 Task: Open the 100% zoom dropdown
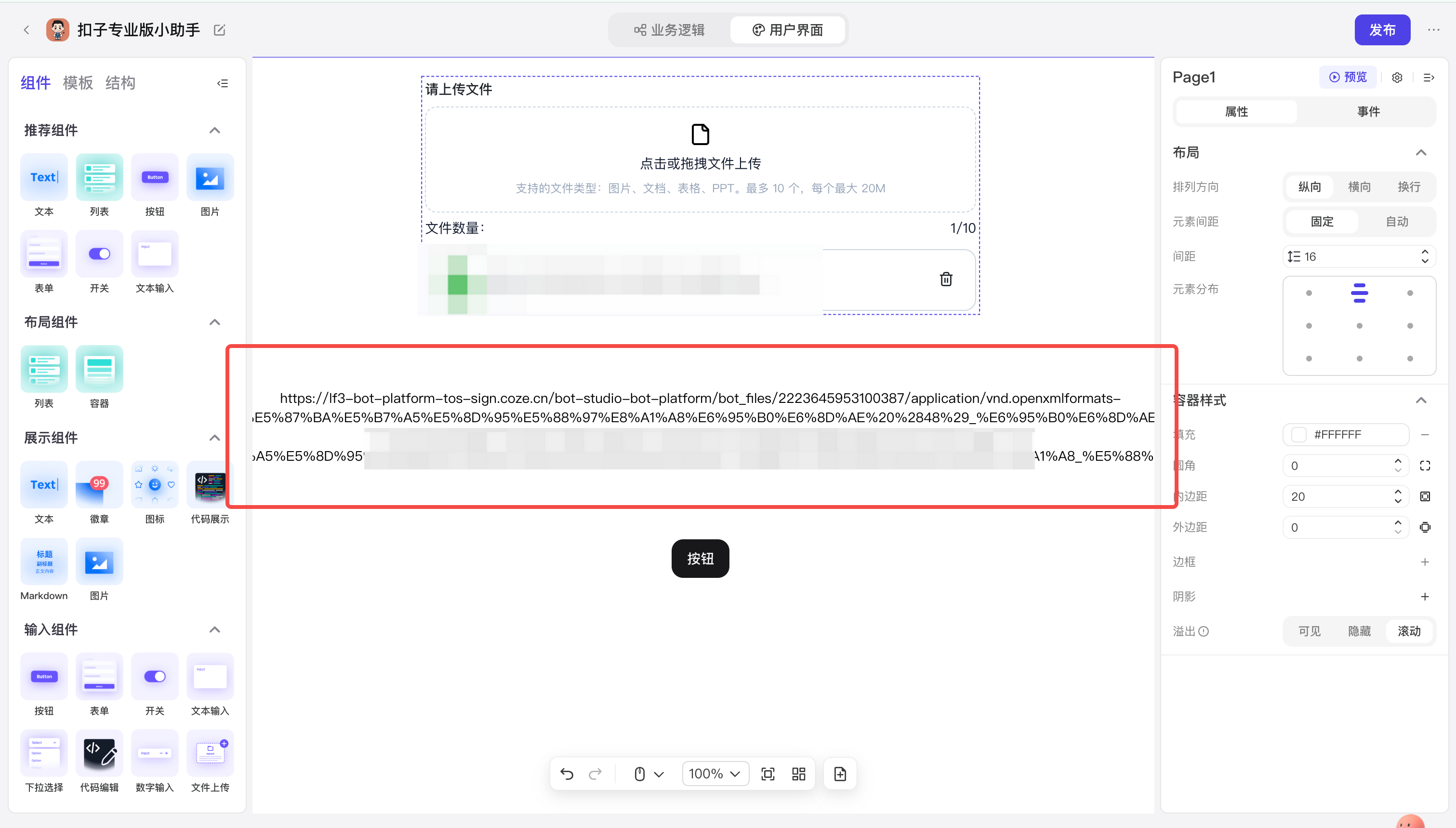(715, 774)
